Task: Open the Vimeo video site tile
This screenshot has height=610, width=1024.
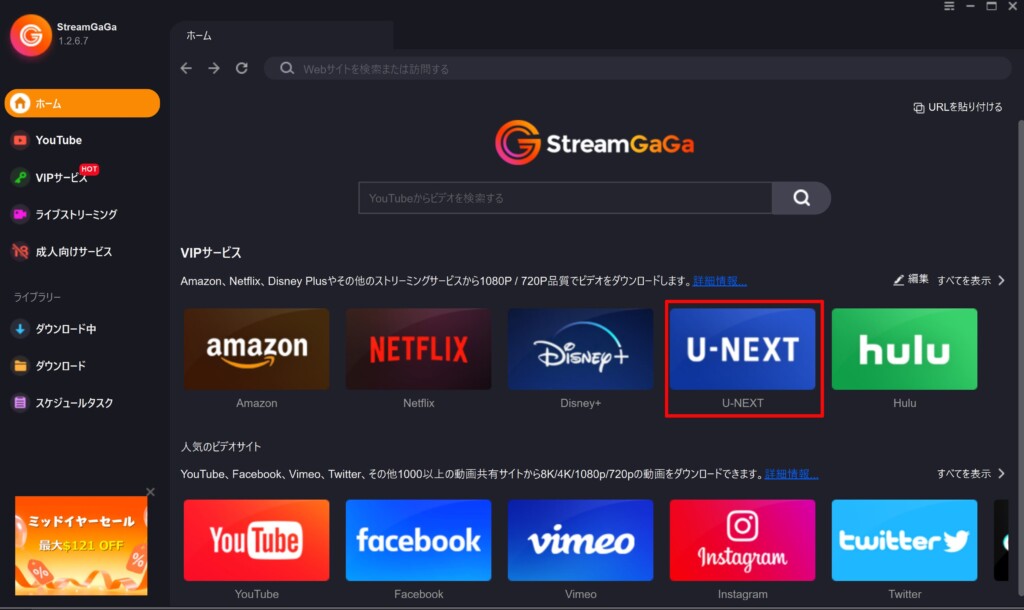Action: coord(581,540)
